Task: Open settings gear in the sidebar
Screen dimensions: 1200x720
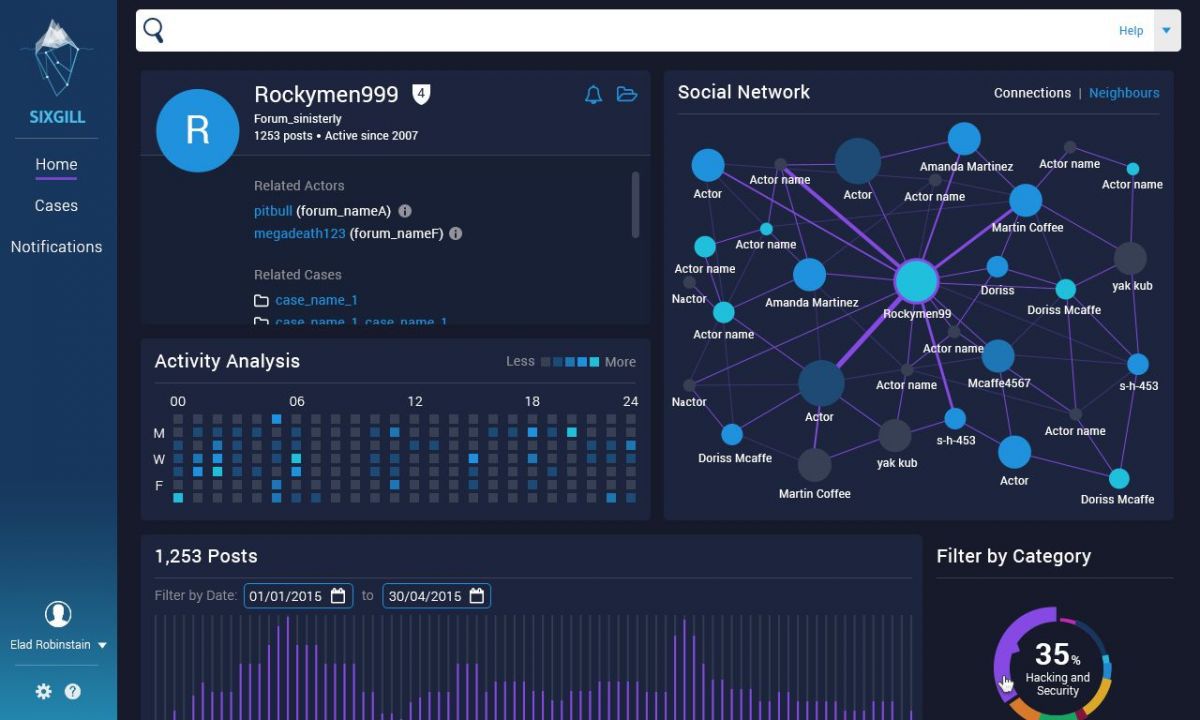Action: [x=43, y=691]
